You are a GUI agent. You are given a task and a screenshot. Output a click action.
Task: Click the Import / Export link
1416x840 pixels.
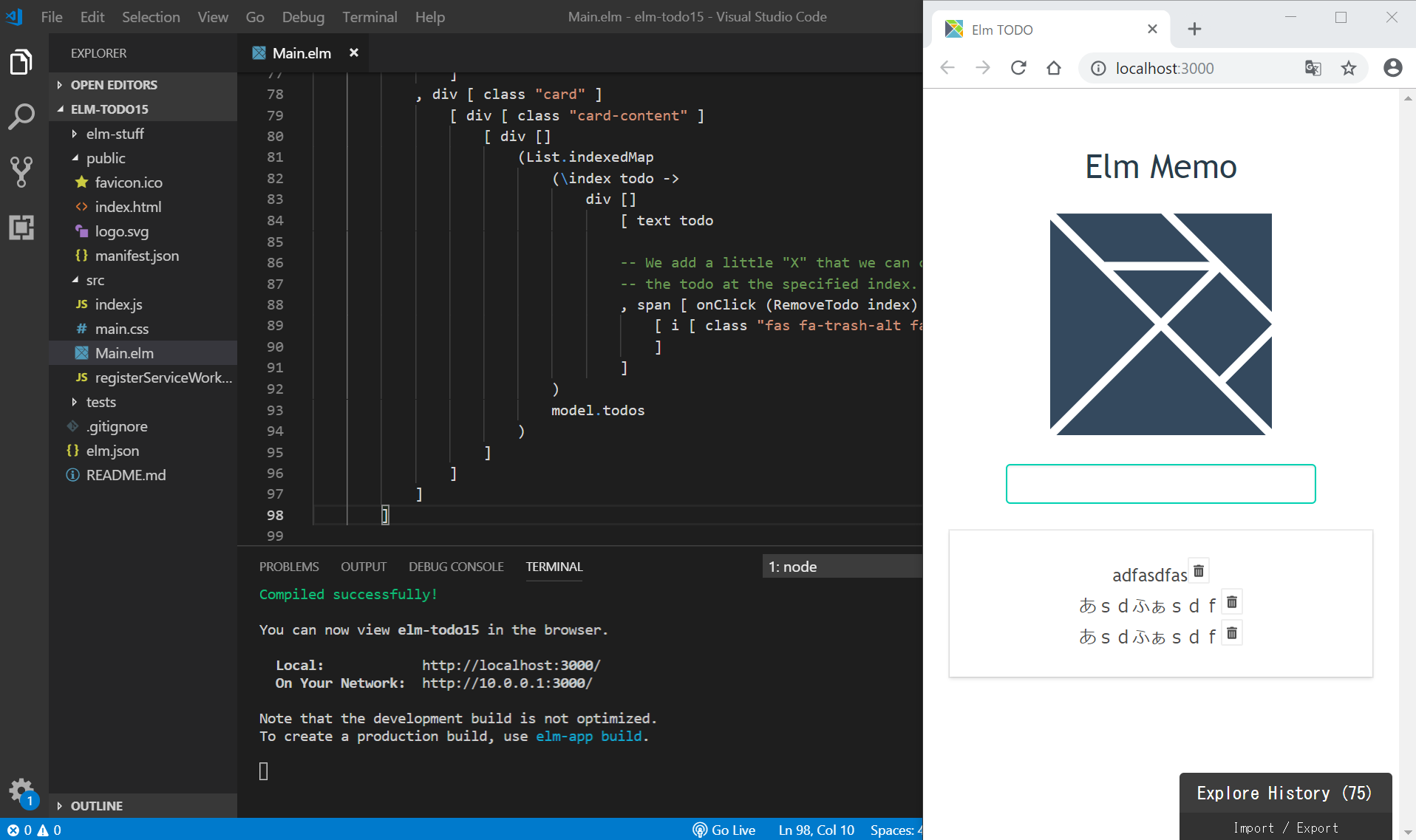(1286, 827)
